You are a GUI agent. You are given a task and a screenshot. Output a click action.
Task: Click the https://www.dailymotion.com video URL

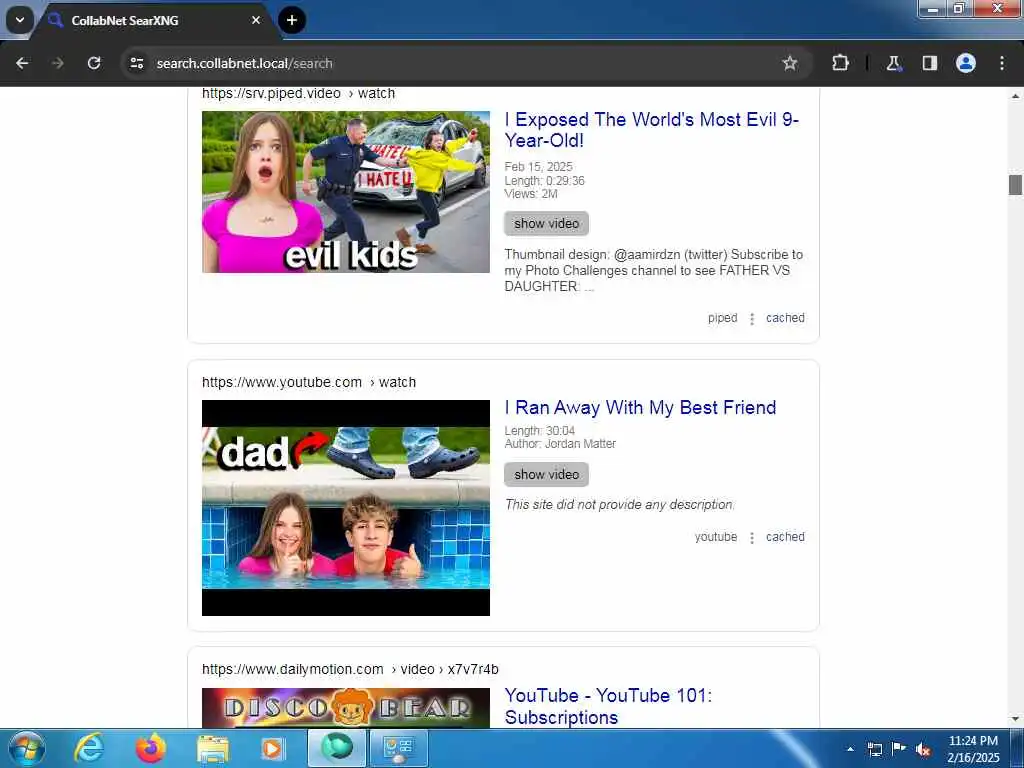[x=350, y=669]
